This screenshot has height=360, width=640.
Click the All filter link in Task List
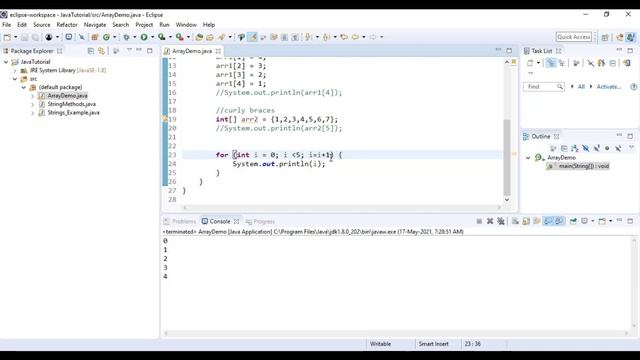click(x=581, y=87)
